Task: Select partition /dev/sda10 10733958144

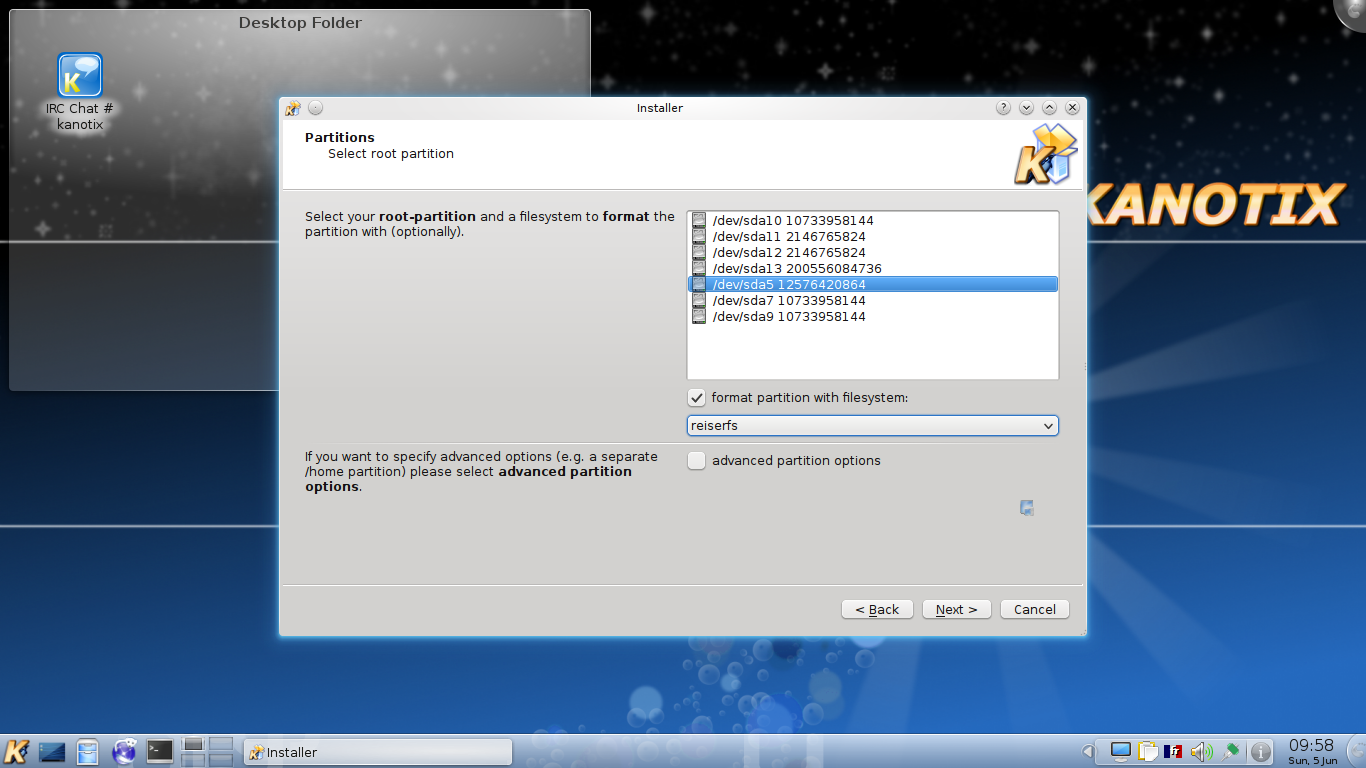Action: [x=873, y=220]
